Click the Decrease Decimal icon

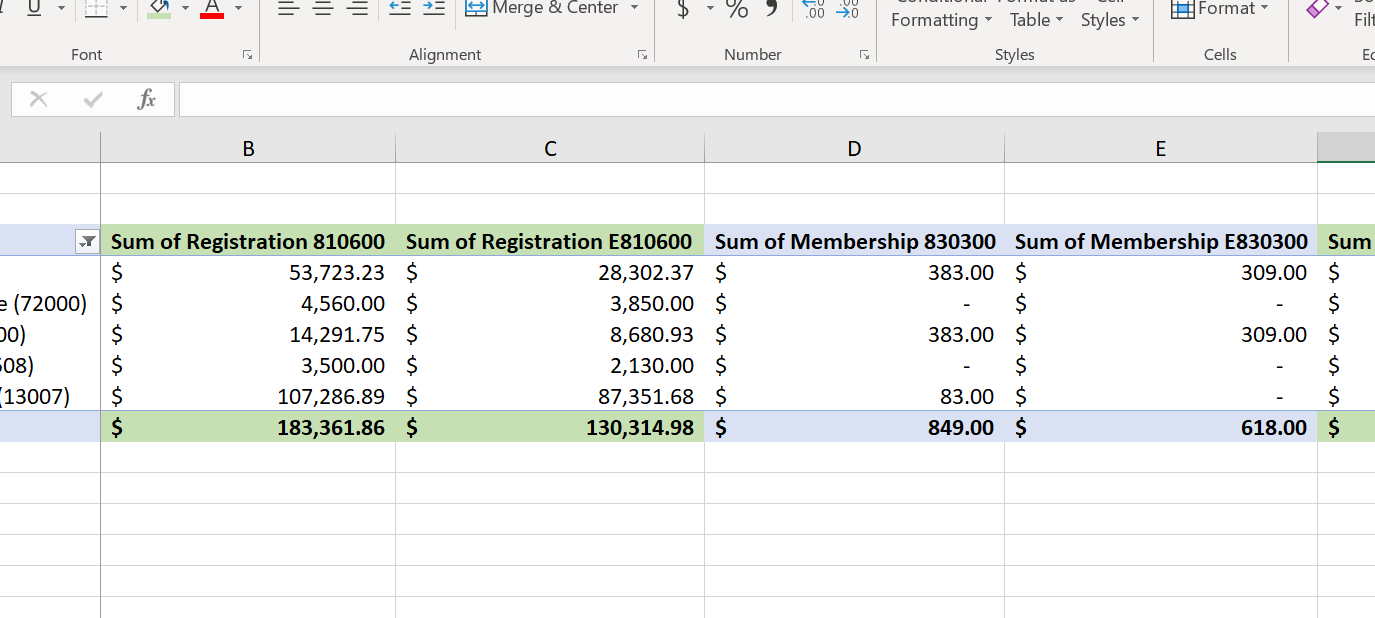coord(847,10)
